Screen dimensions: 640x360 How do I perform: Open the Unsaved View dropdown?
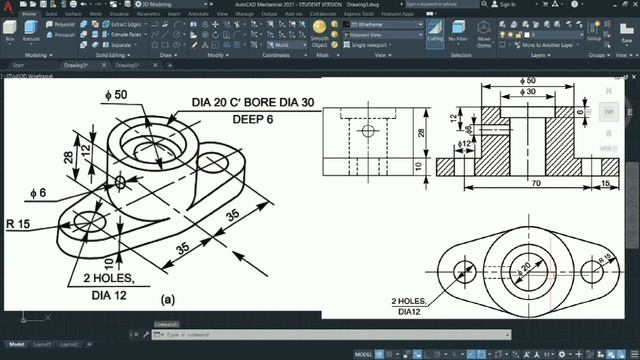click(383, 35)
